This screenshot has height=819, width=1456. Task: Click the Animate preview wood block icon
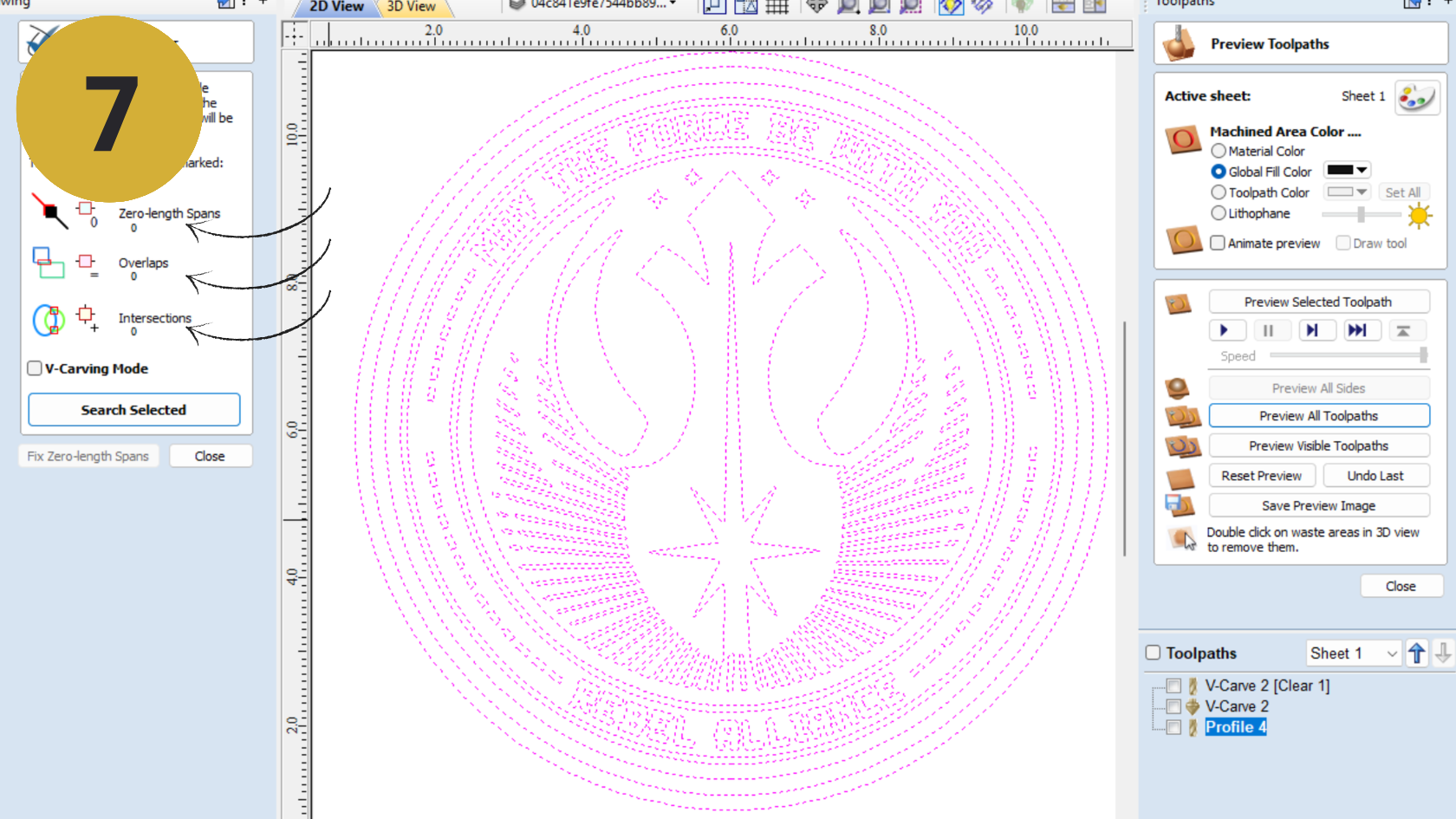tap(1183, 240)
